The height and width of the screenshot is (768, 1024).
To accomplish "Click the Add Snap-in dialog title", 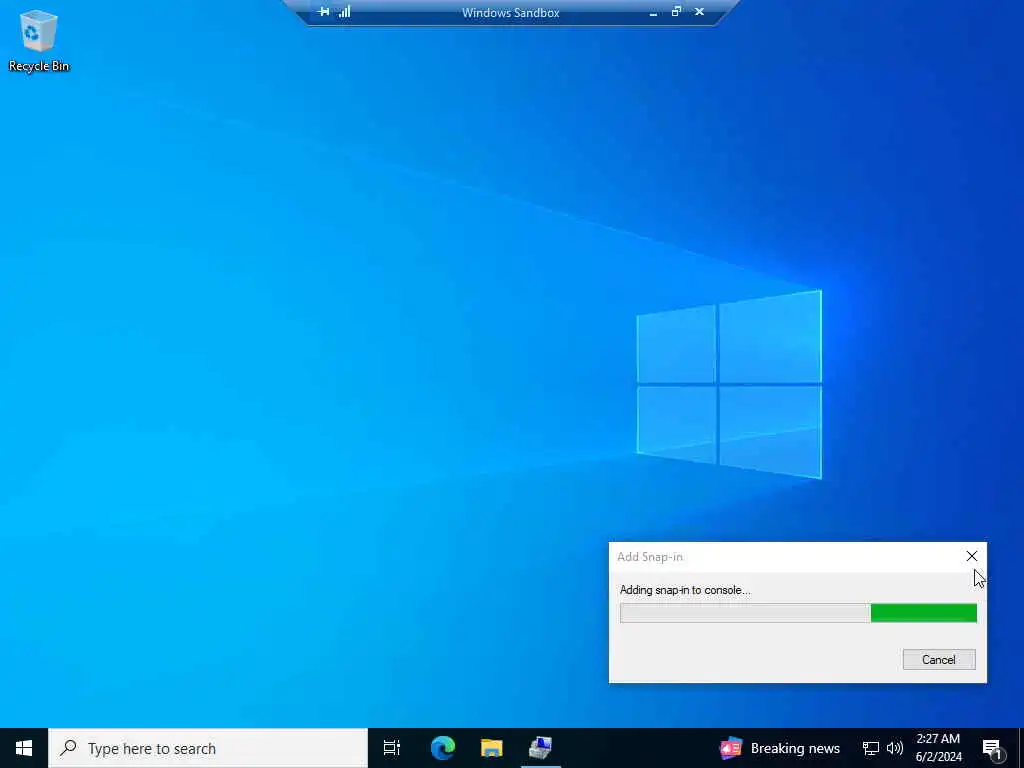I will coord(650,557).
